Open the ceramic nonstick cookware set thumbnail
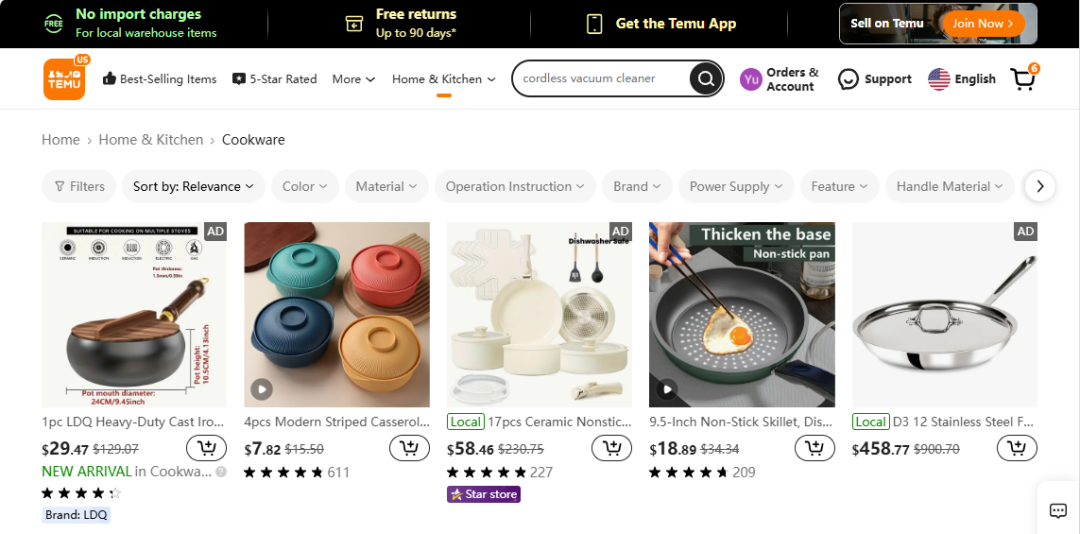The image size is (1080, 534). (540, 314)
